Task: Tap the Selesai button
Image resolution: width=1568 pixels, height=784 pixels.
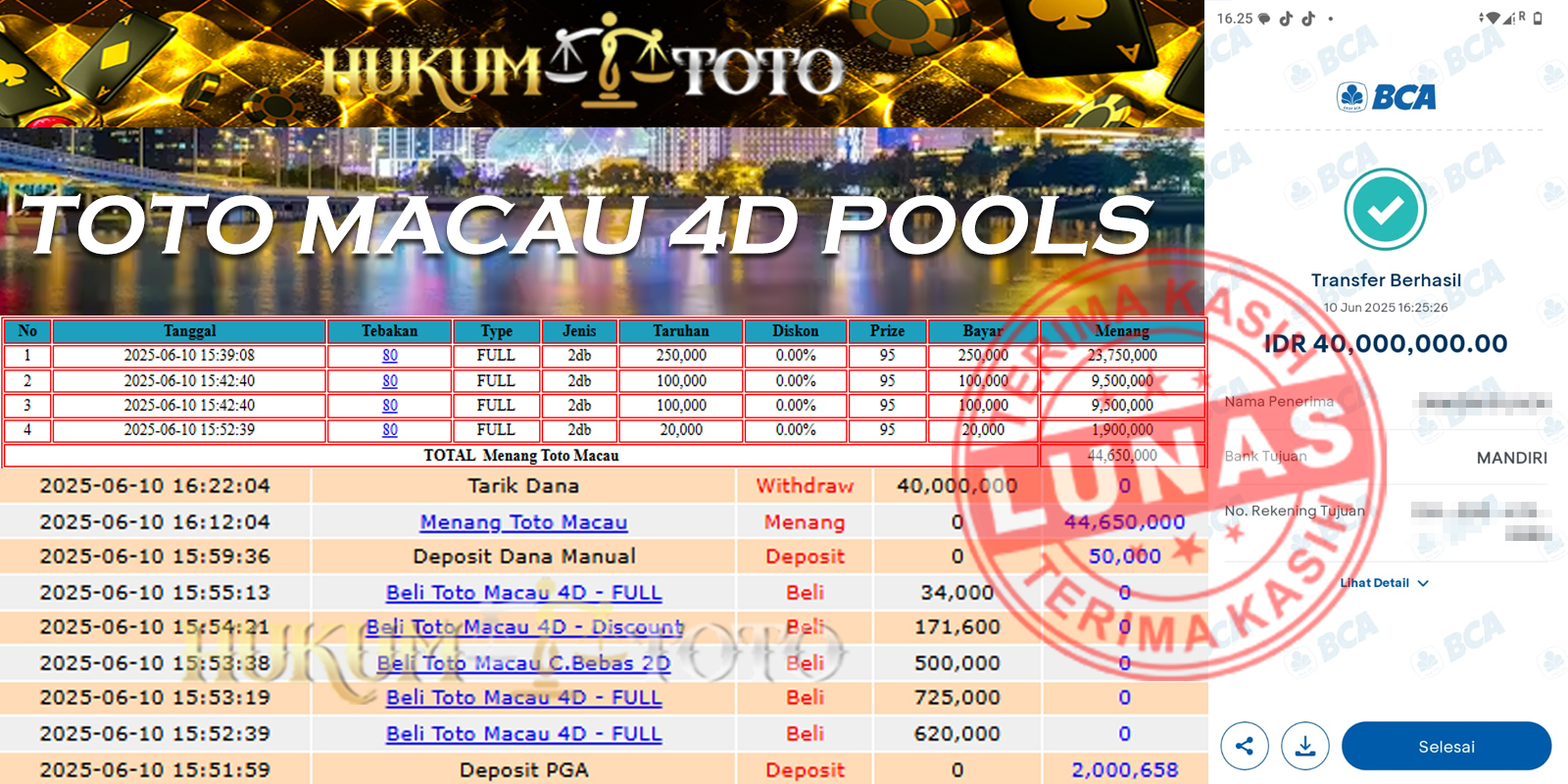Action: click(x=1445, y=746)
